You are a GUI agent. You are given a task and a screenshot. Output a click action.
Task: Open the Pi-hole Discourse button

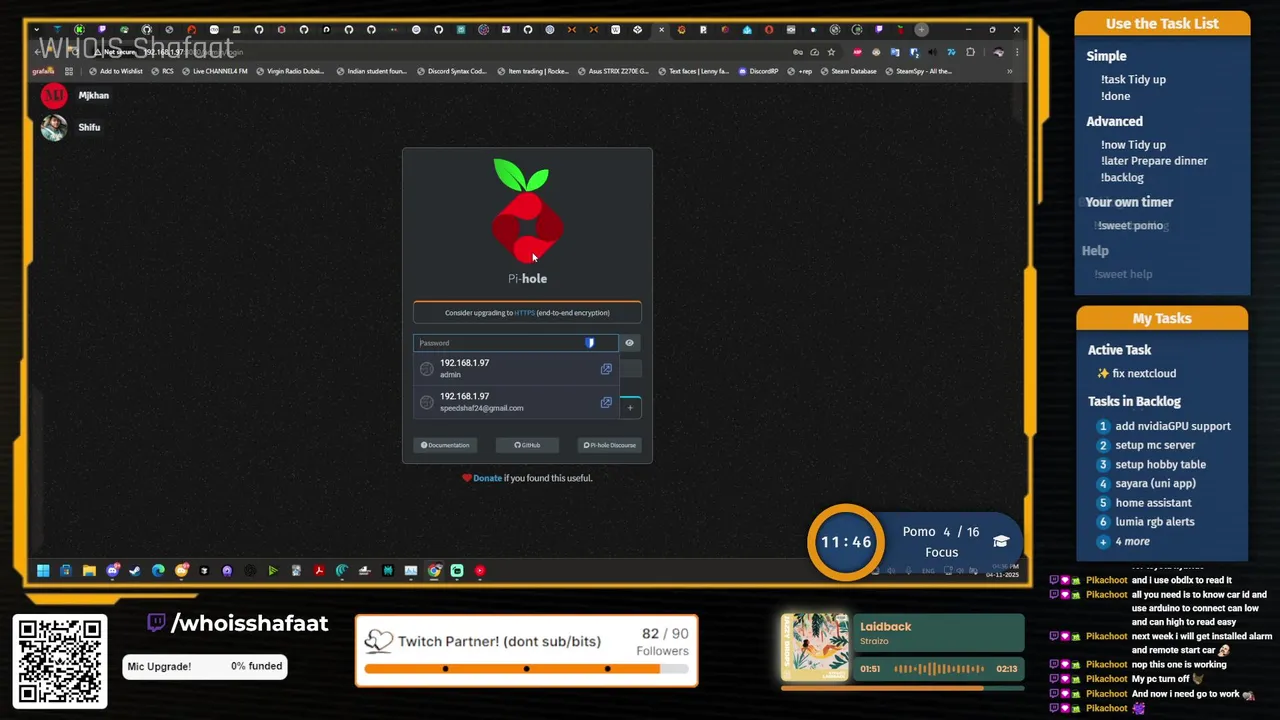click(610, 445)
